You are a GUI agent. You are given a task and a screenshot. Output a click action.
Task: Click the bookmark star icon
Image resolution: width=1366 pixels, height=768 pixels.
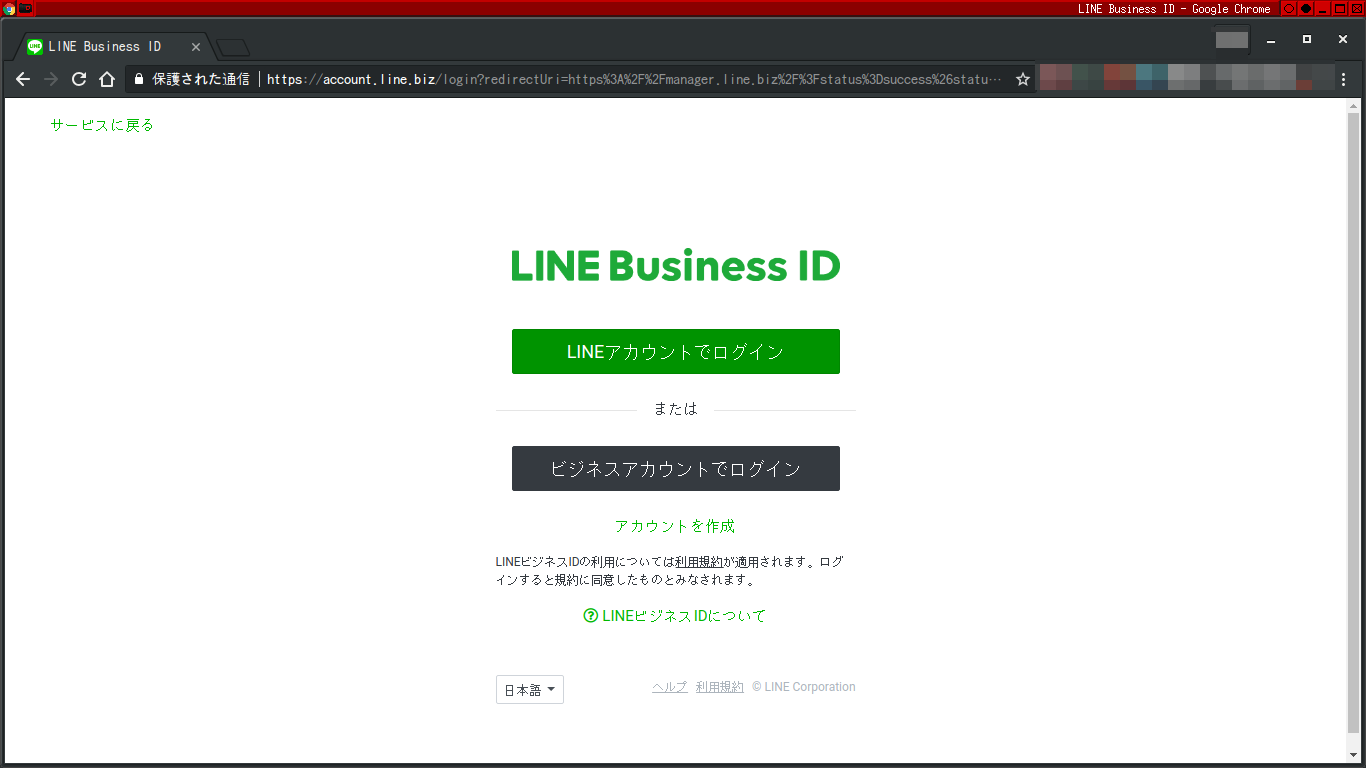(1021, 78)
